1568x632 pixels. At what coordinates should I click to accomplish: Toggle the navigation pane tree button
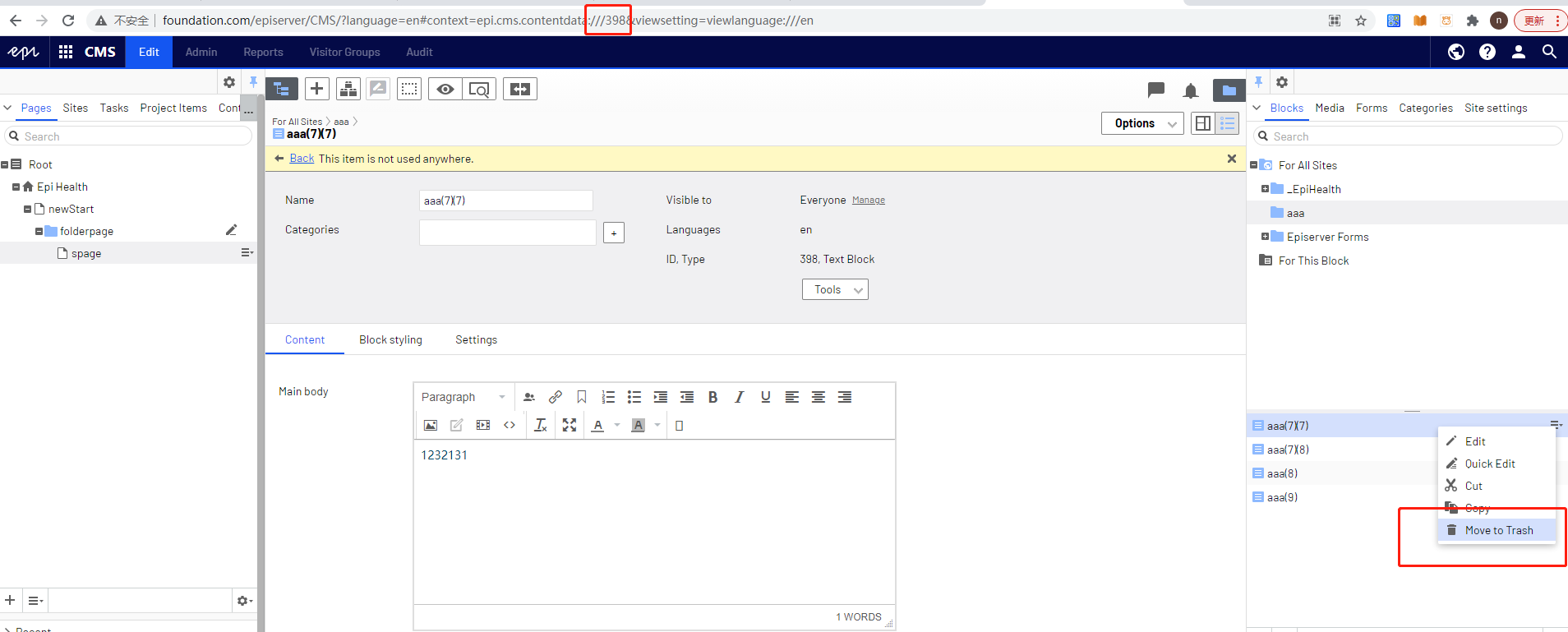coord(282,89)
